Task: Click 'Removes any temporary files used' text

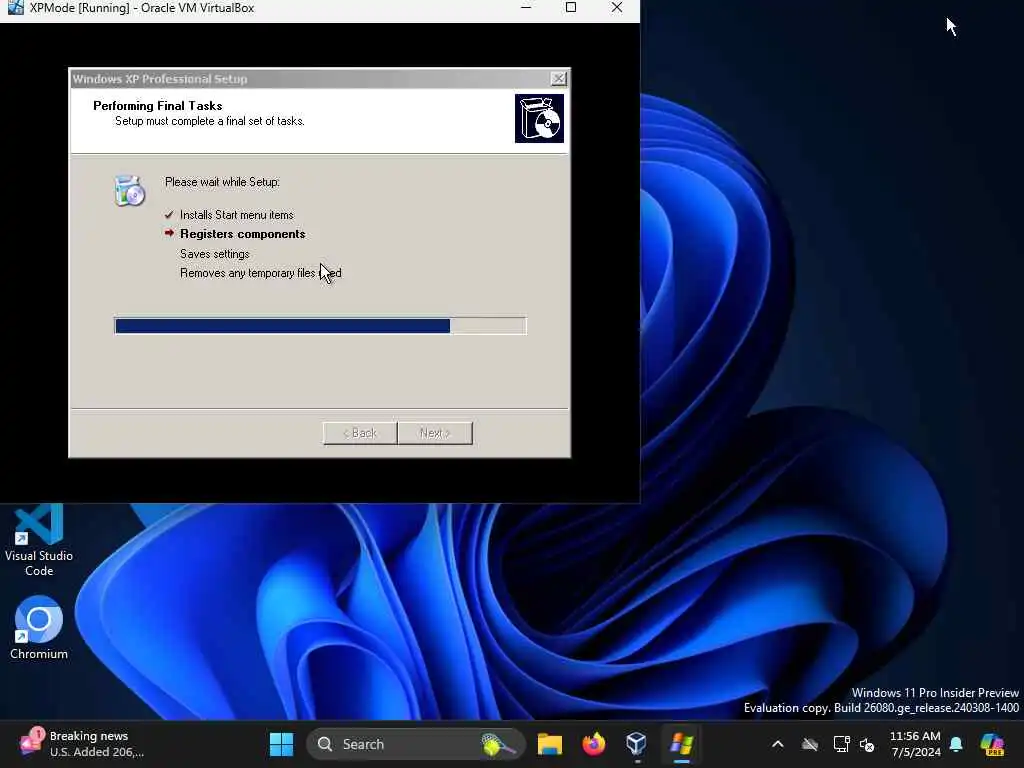Action: click(x=261, y=273)
